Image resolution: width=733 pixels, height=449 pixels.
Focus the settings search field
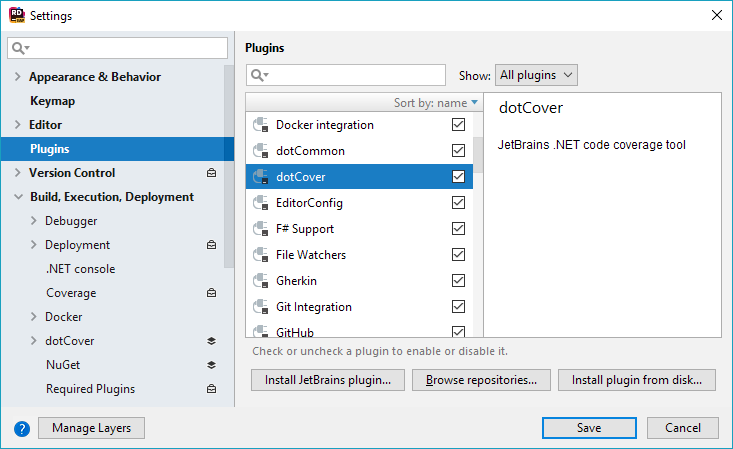pos(117,48)
